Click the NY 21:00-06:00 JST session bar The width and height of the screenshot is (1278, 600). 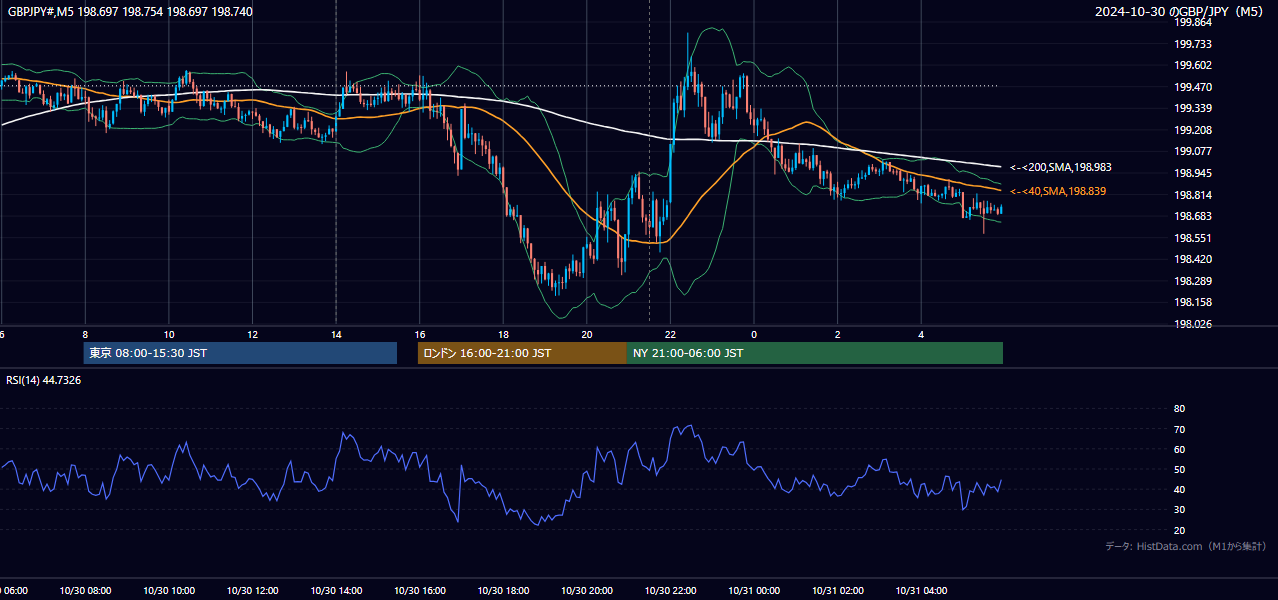[815, 353]
